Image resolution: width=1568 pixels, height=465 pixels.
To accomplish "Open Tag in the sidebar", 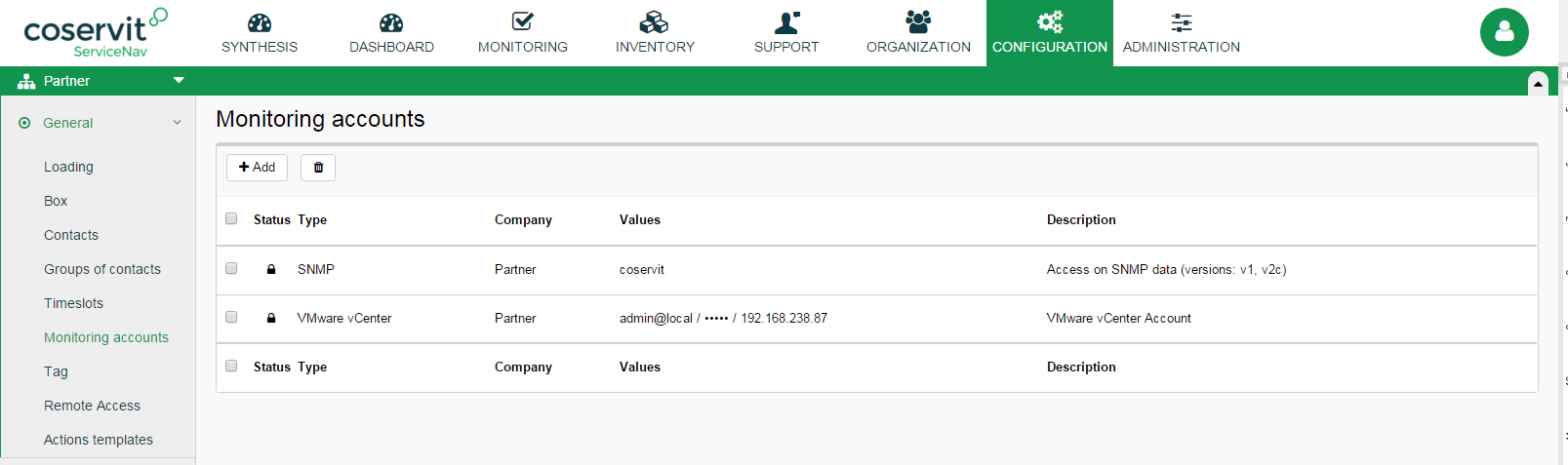I will [x=56, y=371].
